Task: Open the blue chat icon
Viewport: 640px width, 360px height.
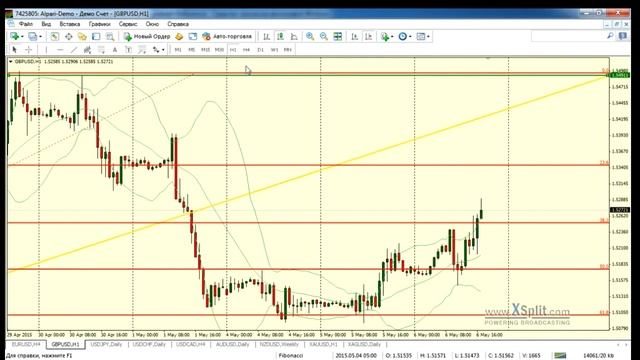Action: point(622,36)
